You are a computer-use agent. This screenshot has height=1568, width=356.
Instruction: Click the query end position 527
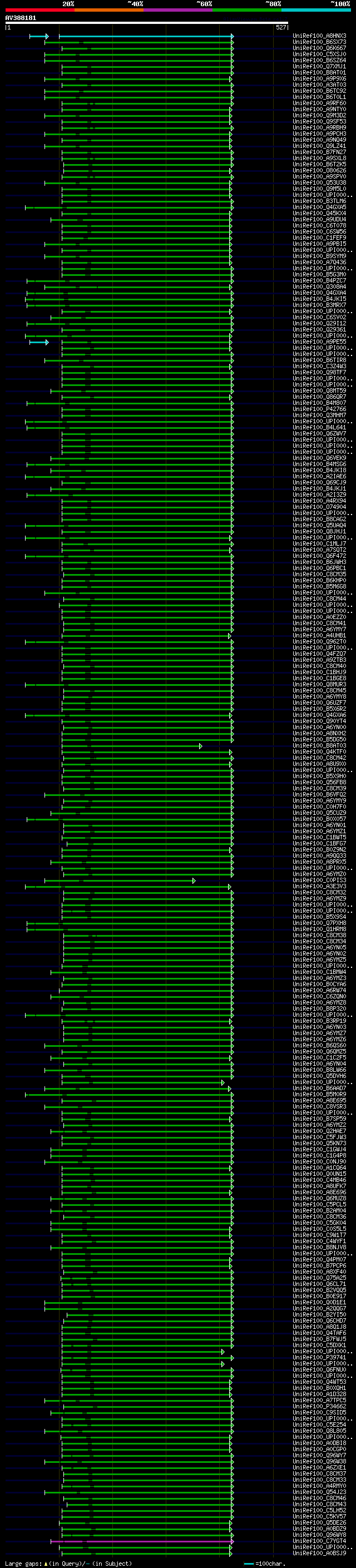pos(281,28)
